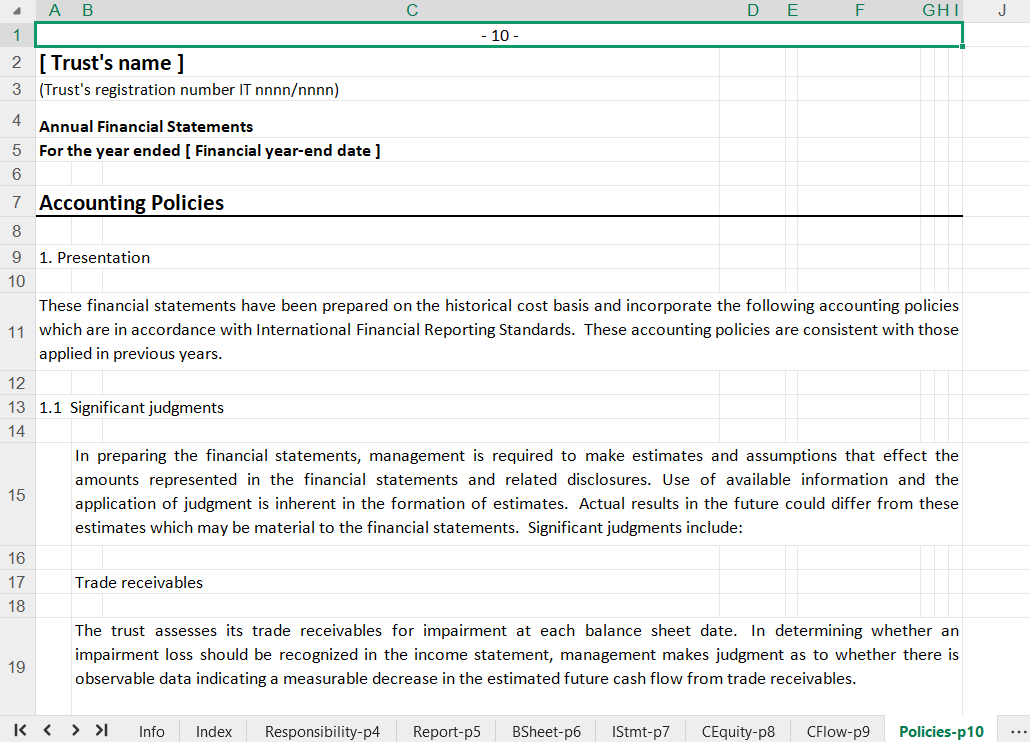Switch to the BSheet-p6 tab
Image resolution: width=1030 pixels, height=742 pixels.
coord(546,731)
